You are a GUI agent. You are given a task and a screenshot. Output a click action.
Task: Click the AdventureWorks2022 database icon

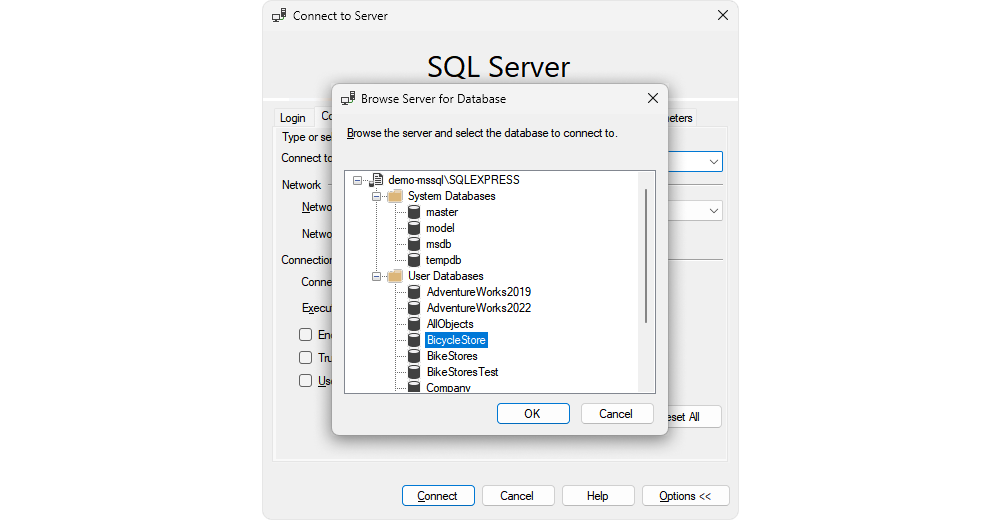[414, 308]
